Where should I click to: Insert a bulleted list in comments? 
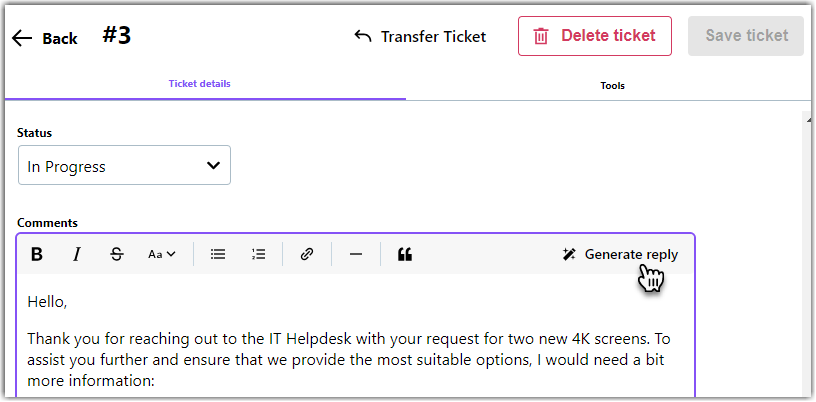point(218,254)
